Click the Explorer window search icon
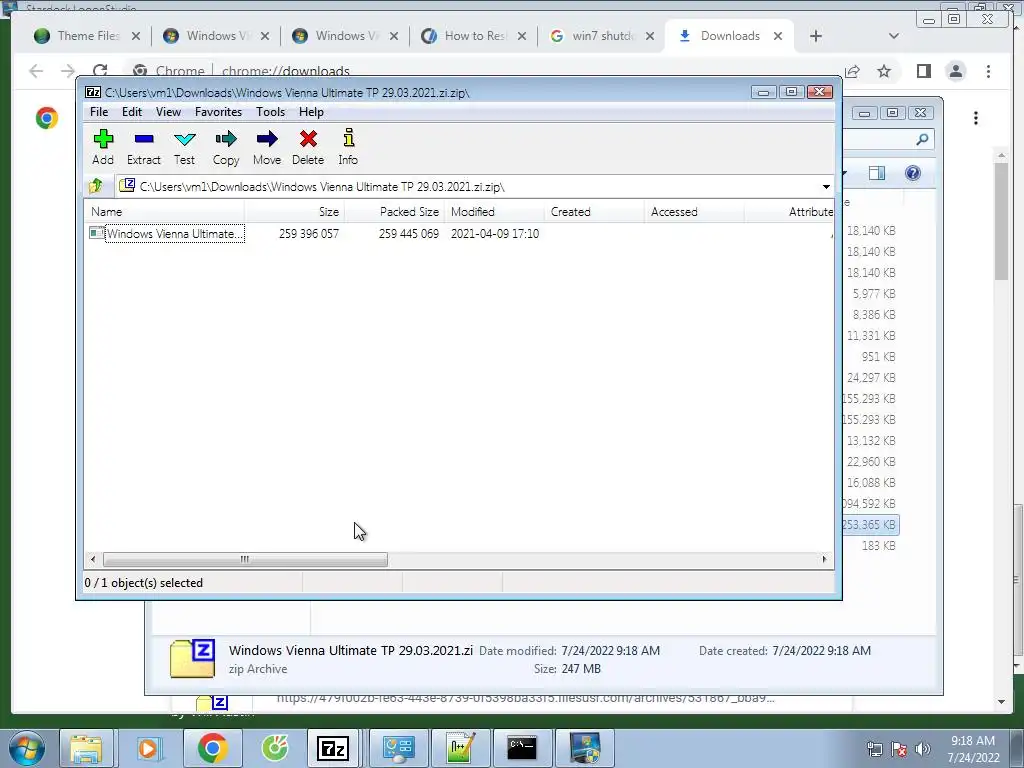This screenshot has height=768, width=1024. coord(922,139)
